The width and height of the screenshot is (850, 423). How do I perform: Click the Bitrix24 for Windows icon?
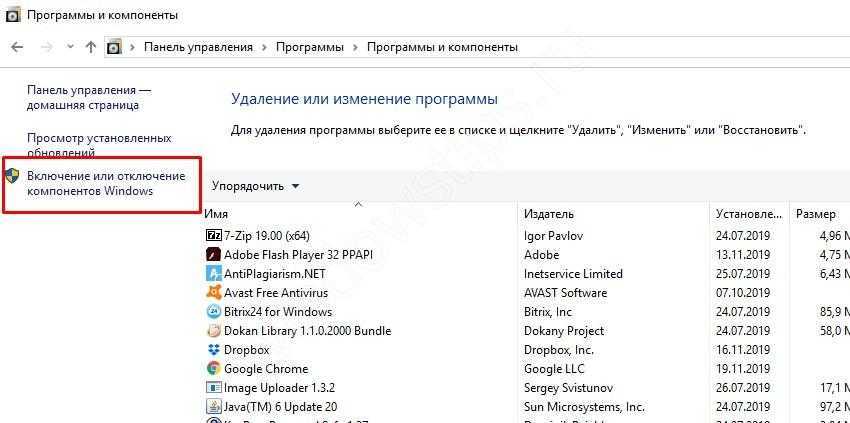pos(214,312)
